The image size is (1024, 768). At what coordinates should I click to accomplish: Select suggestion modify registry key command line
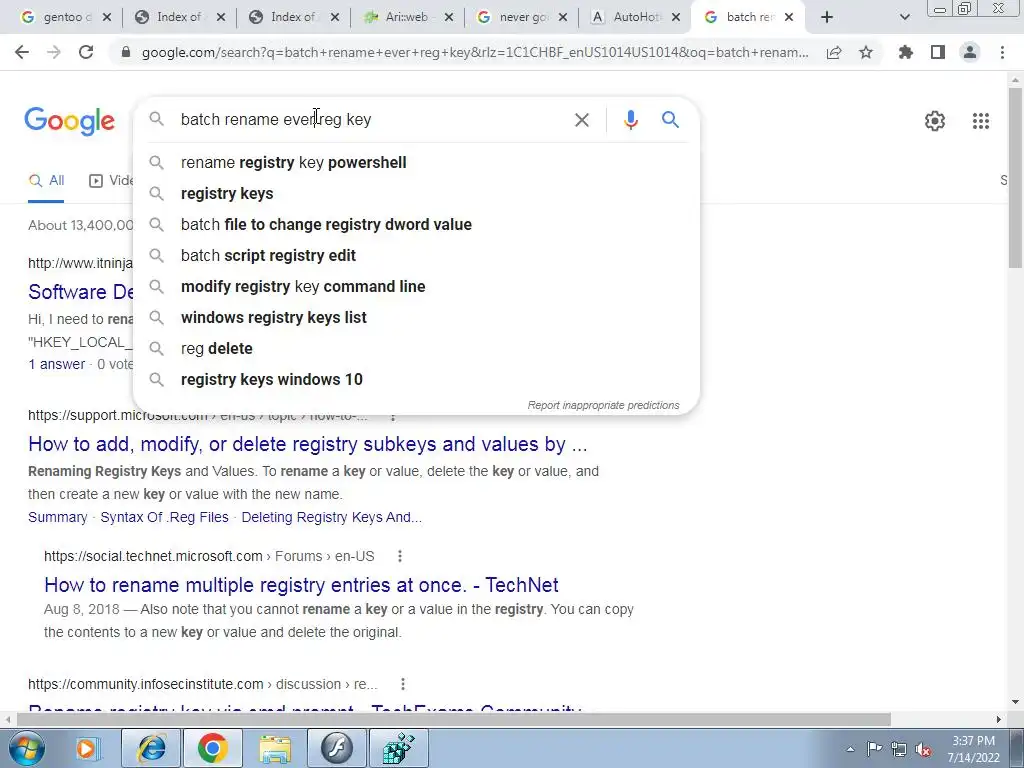click(x=416, y=287)
